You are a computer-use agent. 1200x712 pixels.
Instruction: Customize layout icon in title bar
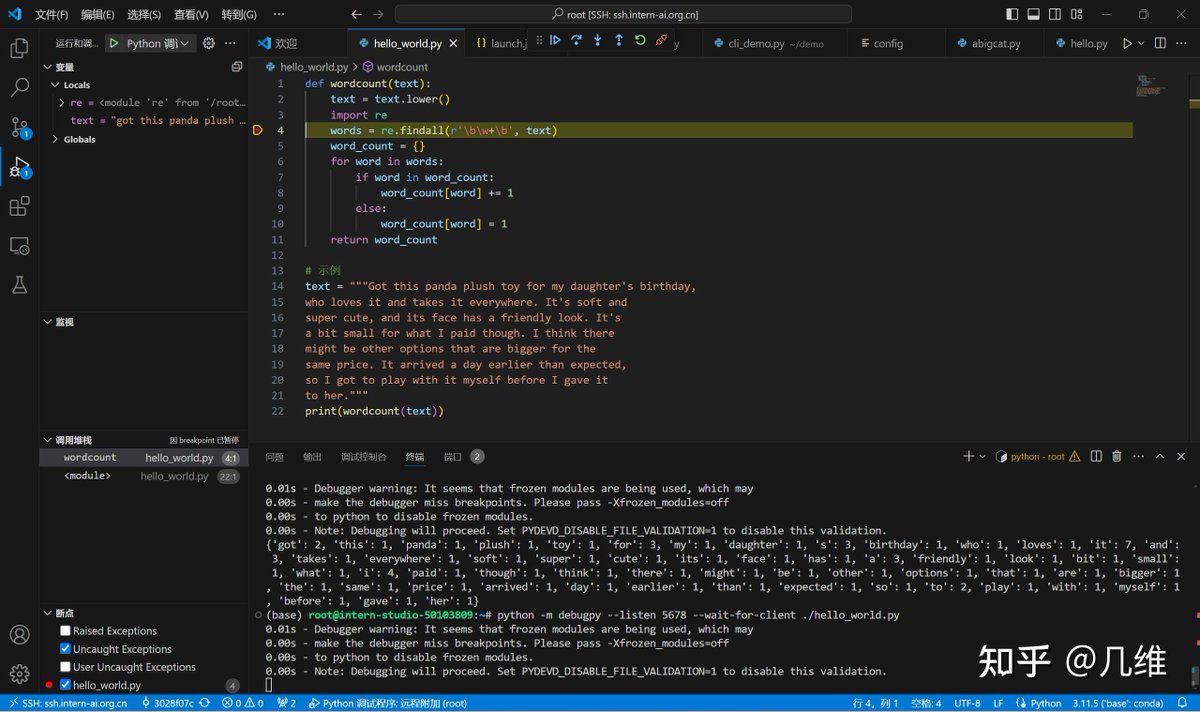coord(1075,14)
